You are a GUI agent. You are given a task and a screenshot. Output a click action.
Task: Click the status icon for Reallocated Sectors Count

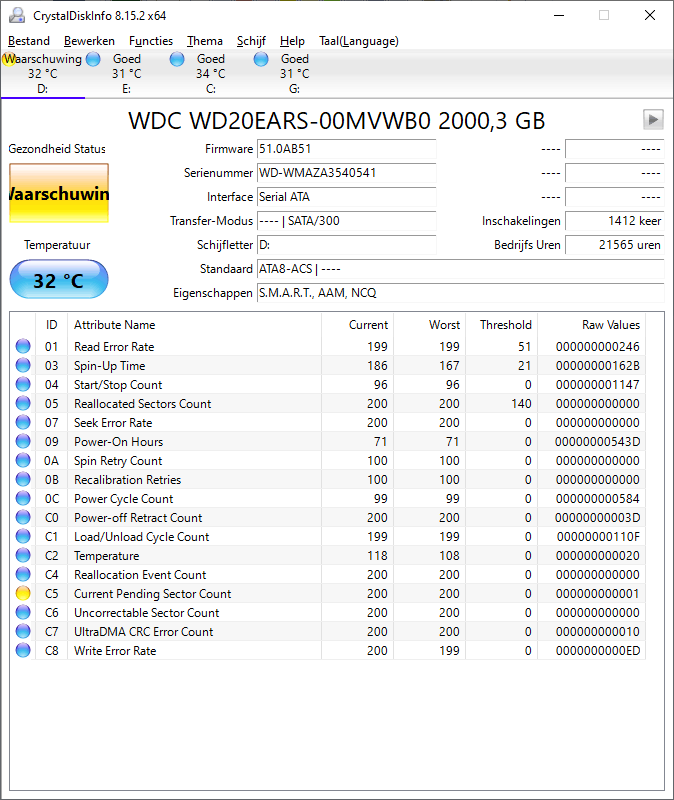point(23,404)
